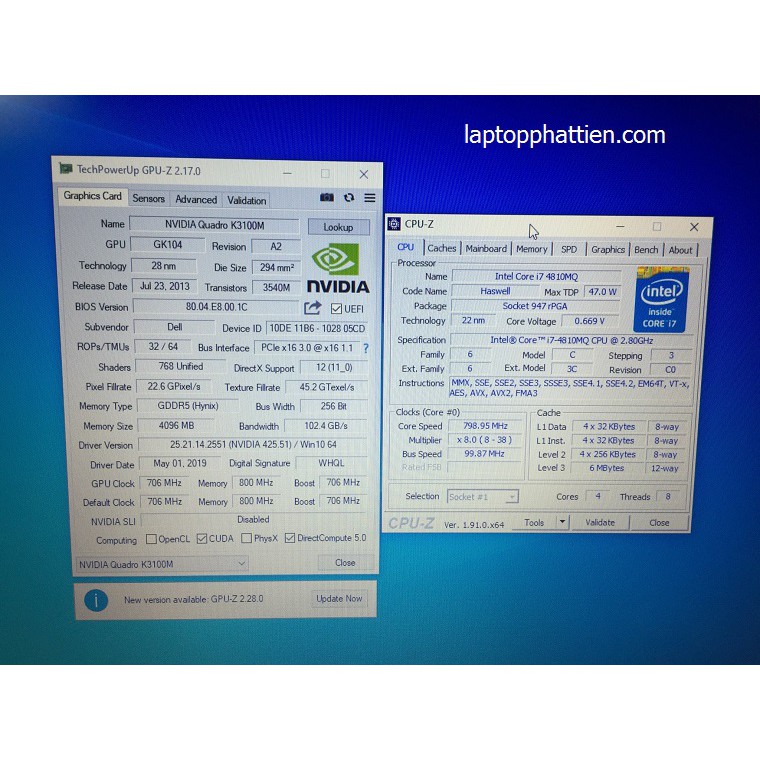Click the Lookup button in GPU-Z
The image size is (760, 760).
(338, 227)
